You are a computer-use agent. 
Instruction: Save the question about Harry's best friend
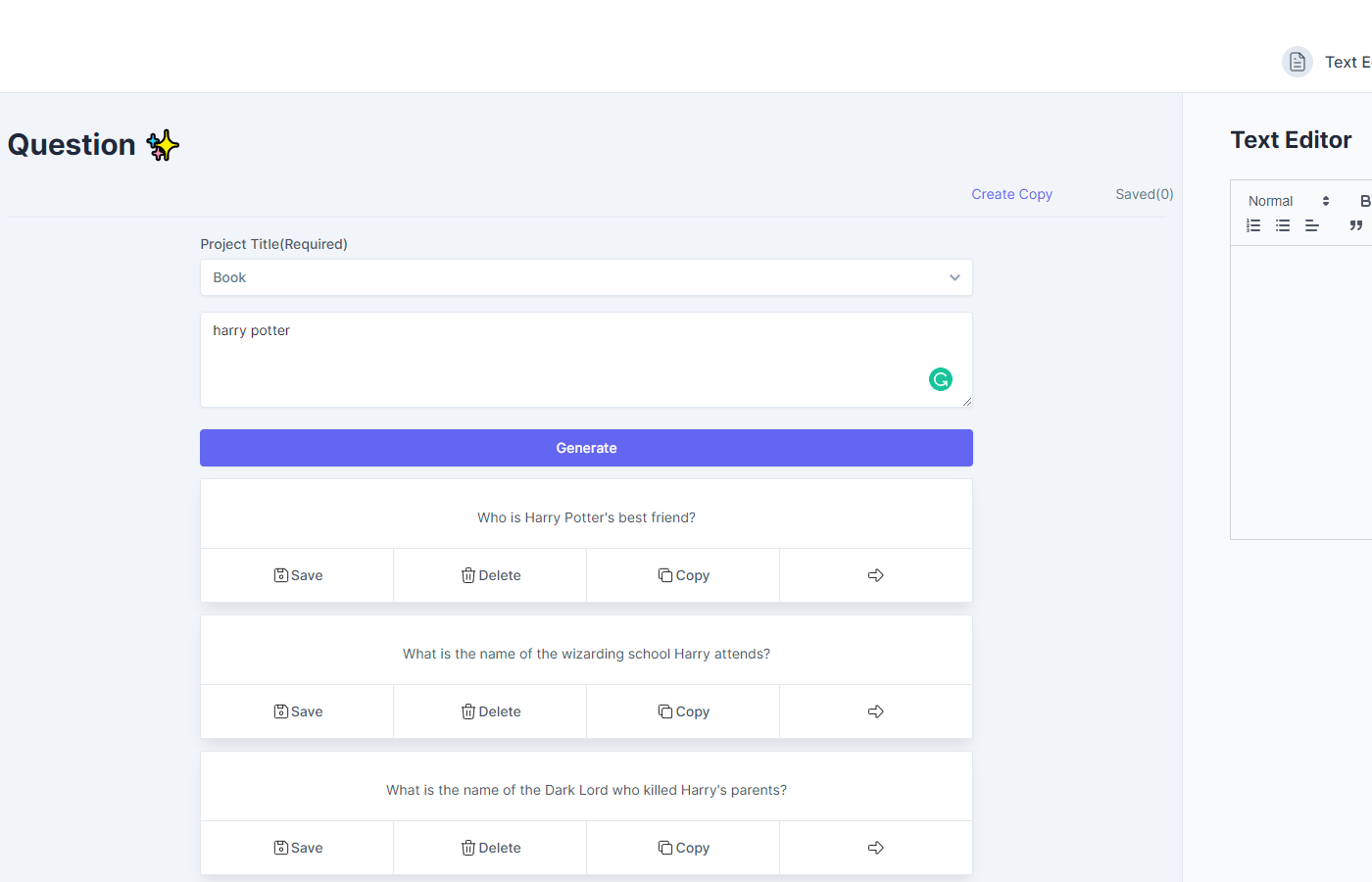pos(297,575)
